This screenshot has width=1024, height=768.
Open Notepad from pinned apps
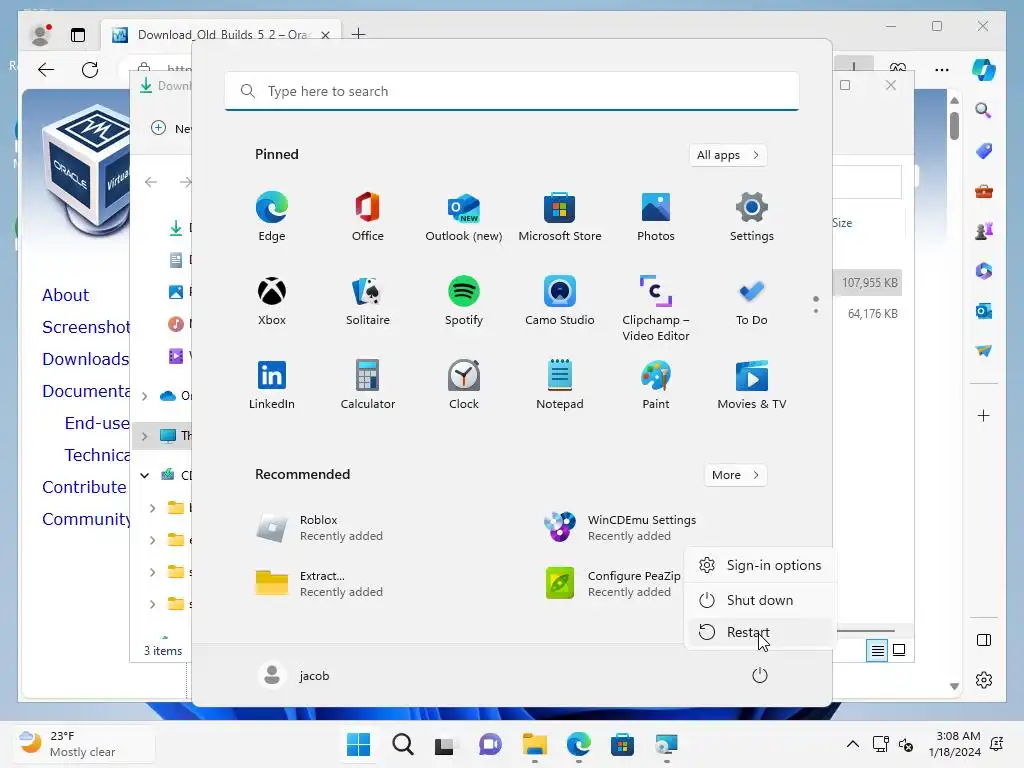tap(560, 385)
